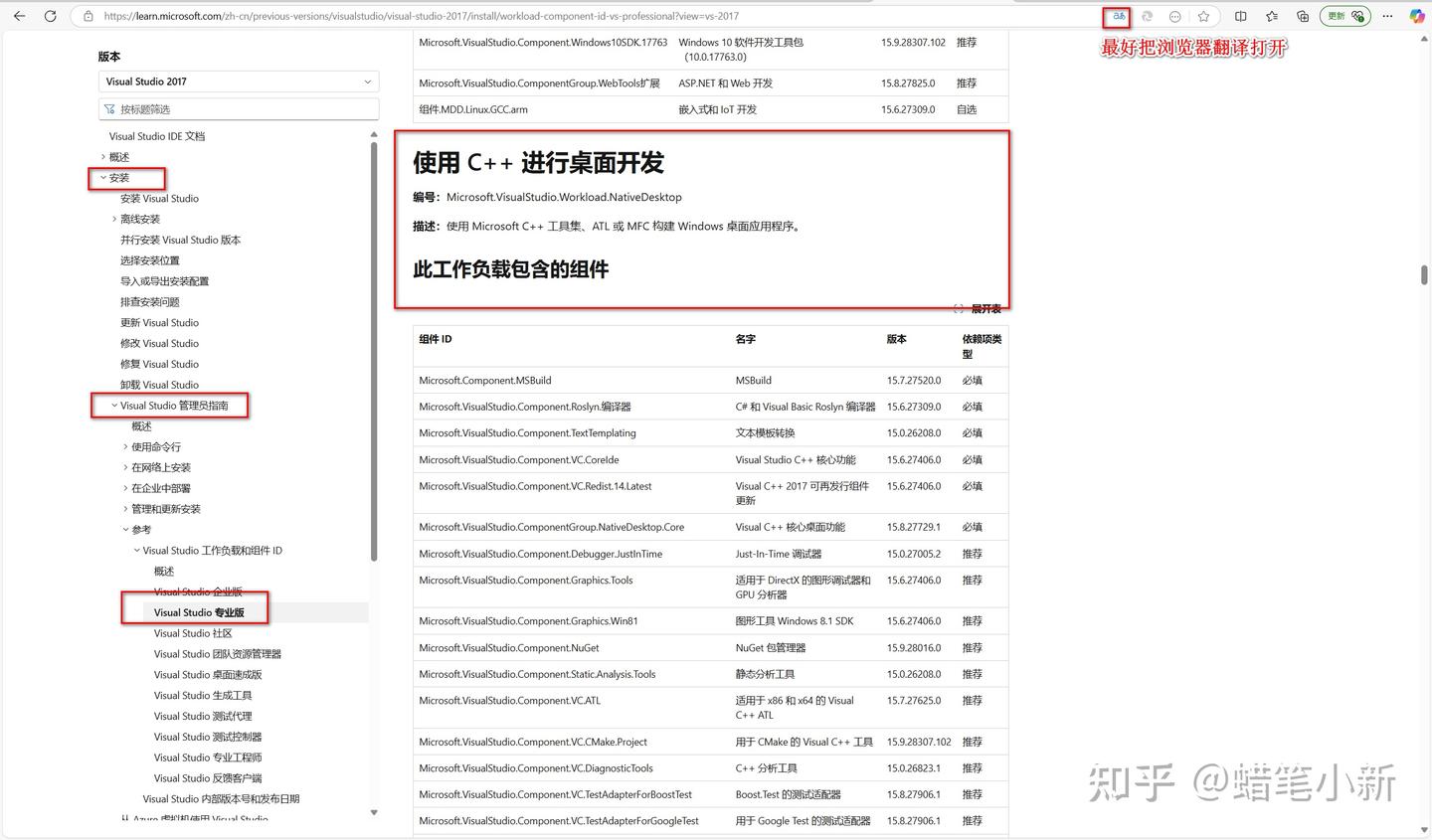Image resolution: width=1432 pixels, height=840 pixels.
Task: Open Copilot via the colorful top-right icon
Action: coord(1415,16)
